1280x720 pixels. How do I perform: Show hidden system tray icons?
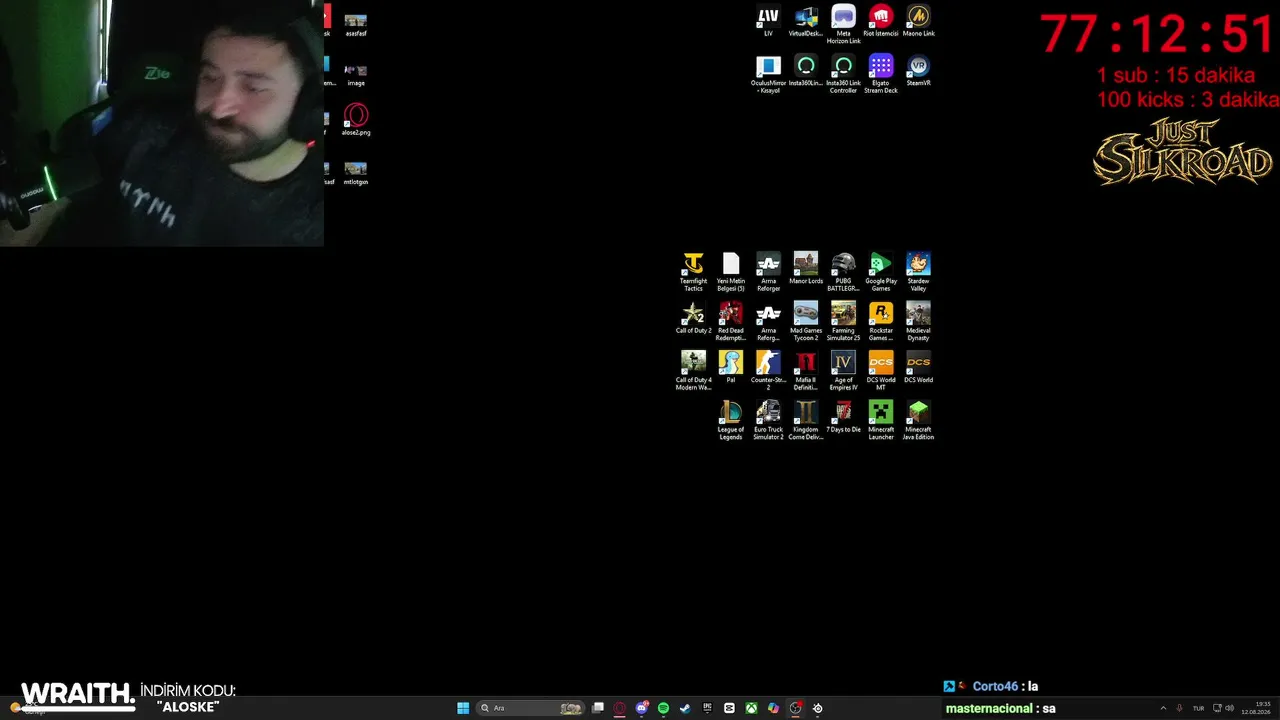click(1163, 708)
